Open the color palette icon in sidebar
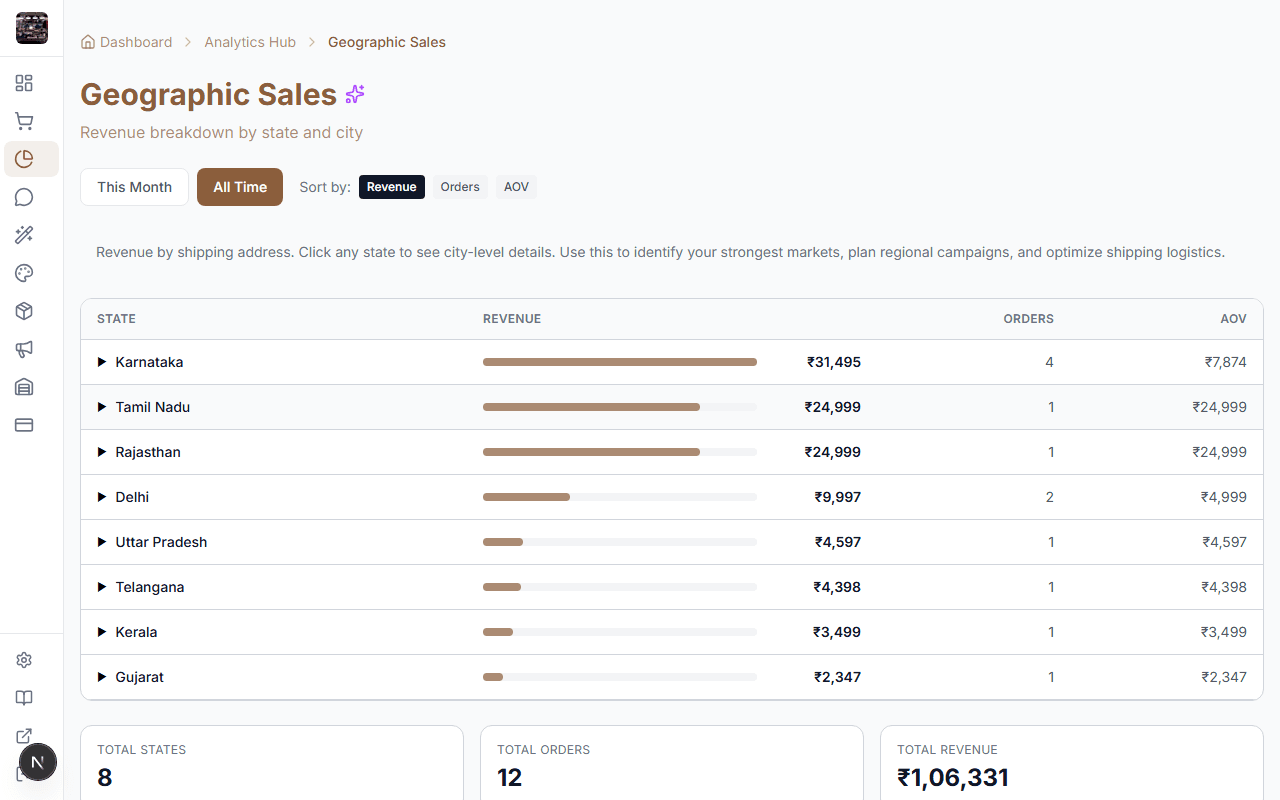Viewport: 1280px width, 800px height. pos(24,272)
